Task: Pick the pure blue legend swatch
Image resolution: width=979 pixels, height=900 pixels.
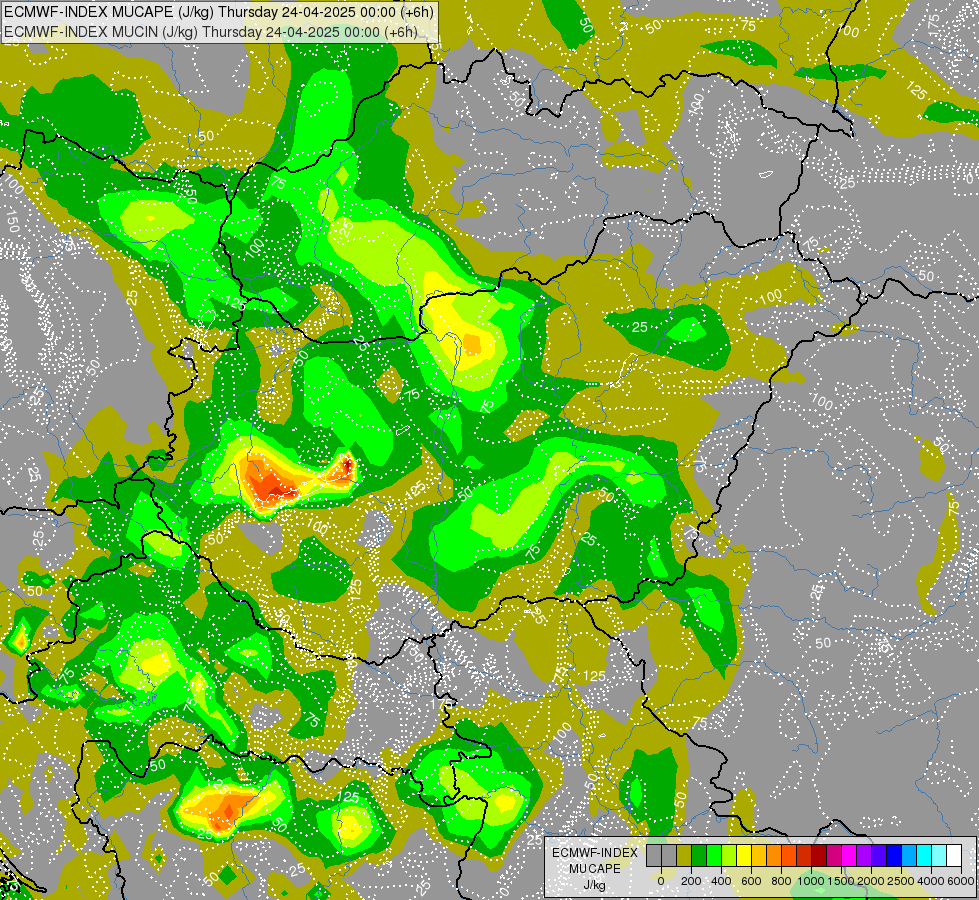Action: click(x=895, y=856)
